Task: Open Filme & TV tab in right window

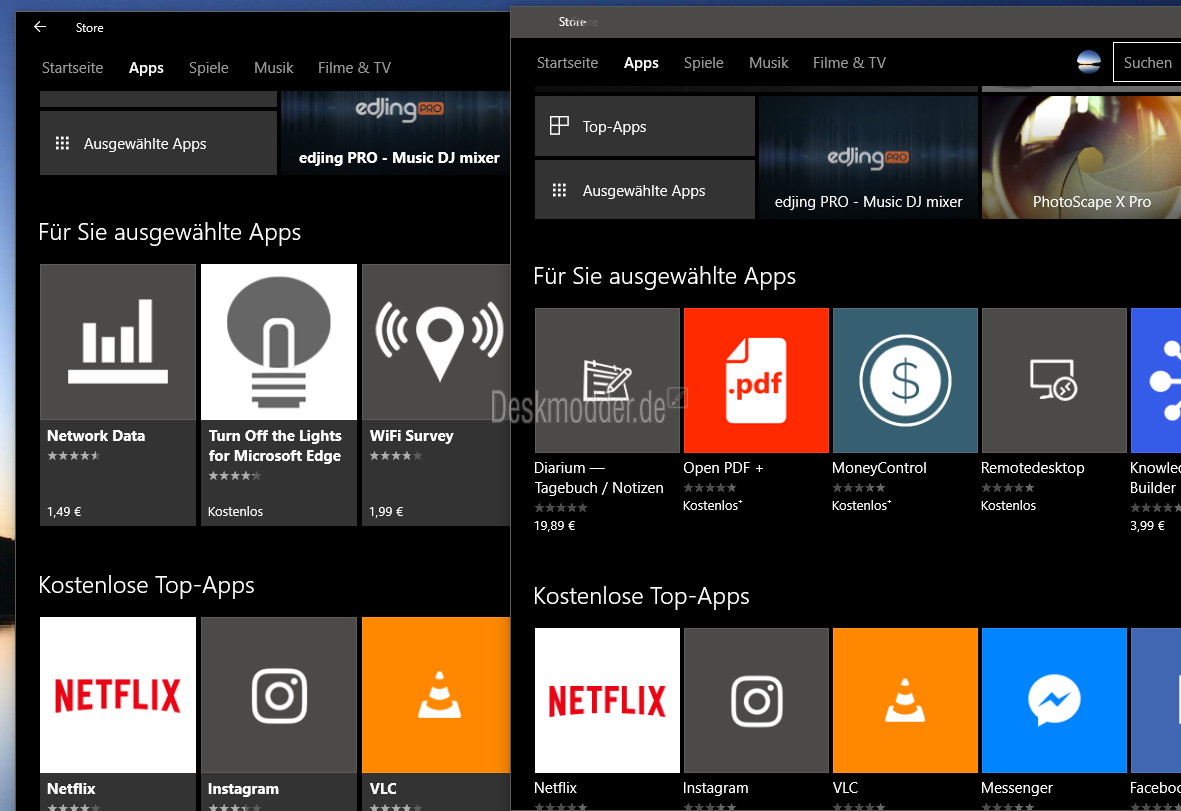Action: [x=849, y=63]
